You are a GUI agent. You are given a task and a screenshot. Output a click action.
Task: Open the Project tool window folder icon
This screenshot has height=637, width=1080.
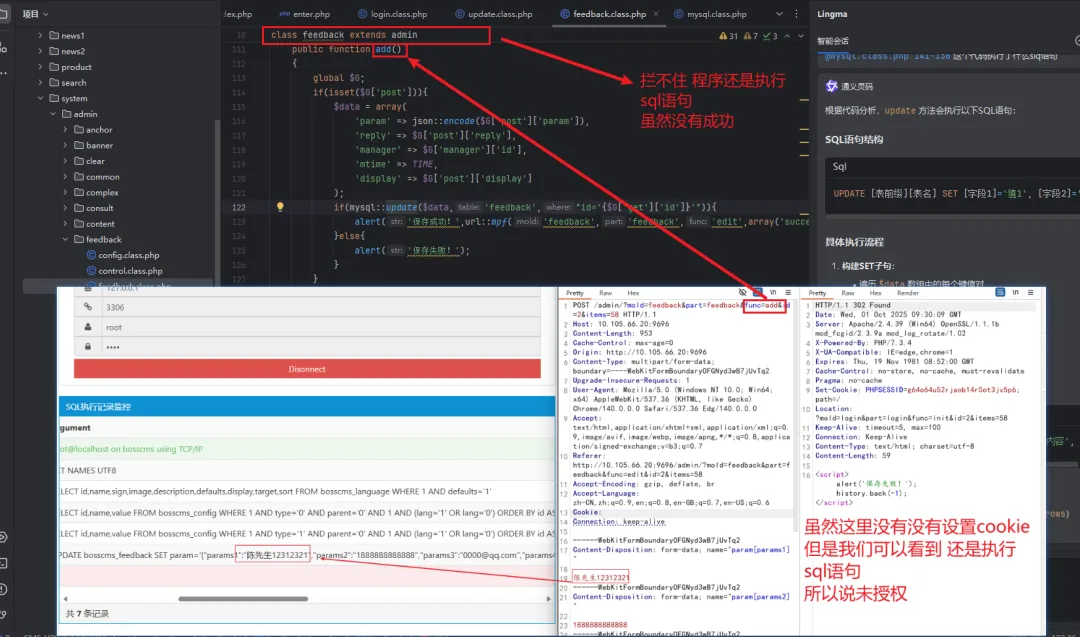4,14
